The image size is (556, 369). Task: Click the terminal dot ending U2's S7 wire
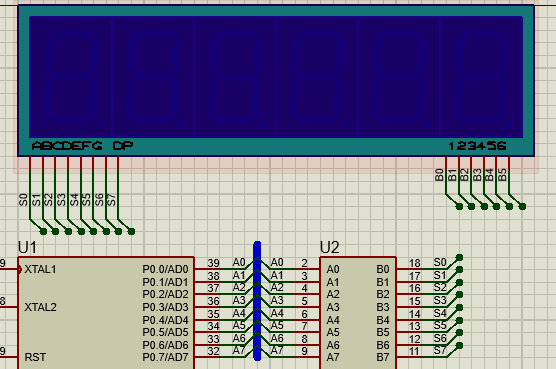[459, 345]
